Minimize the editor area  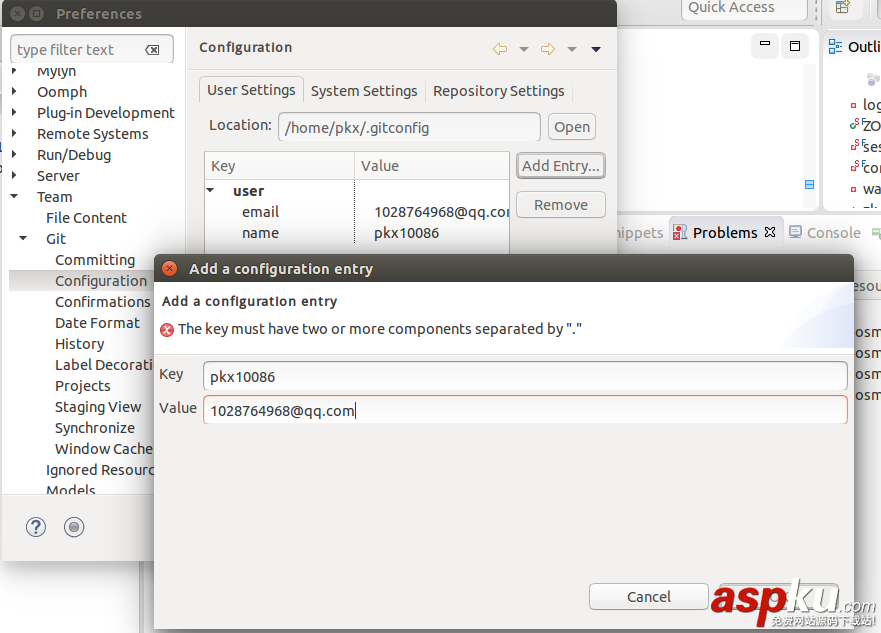click(764, 46)
